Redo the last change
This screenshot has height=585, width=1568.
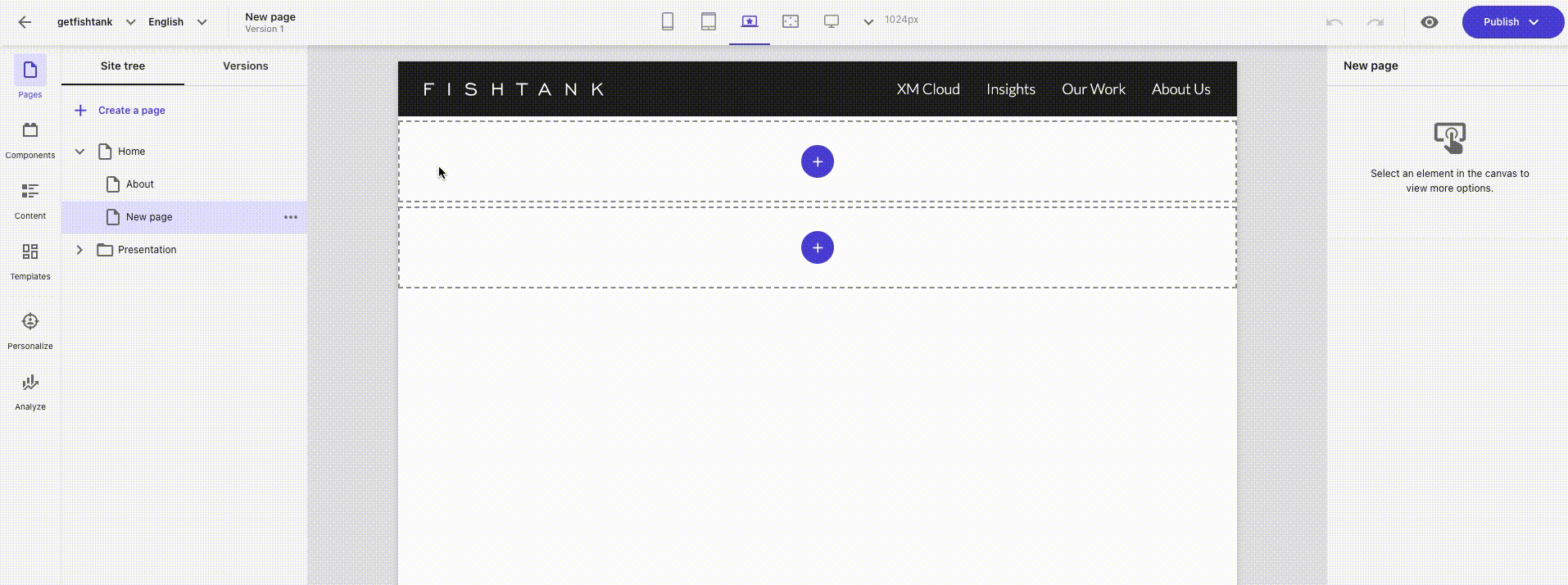pyautogui.click(x=1375, y=22)
